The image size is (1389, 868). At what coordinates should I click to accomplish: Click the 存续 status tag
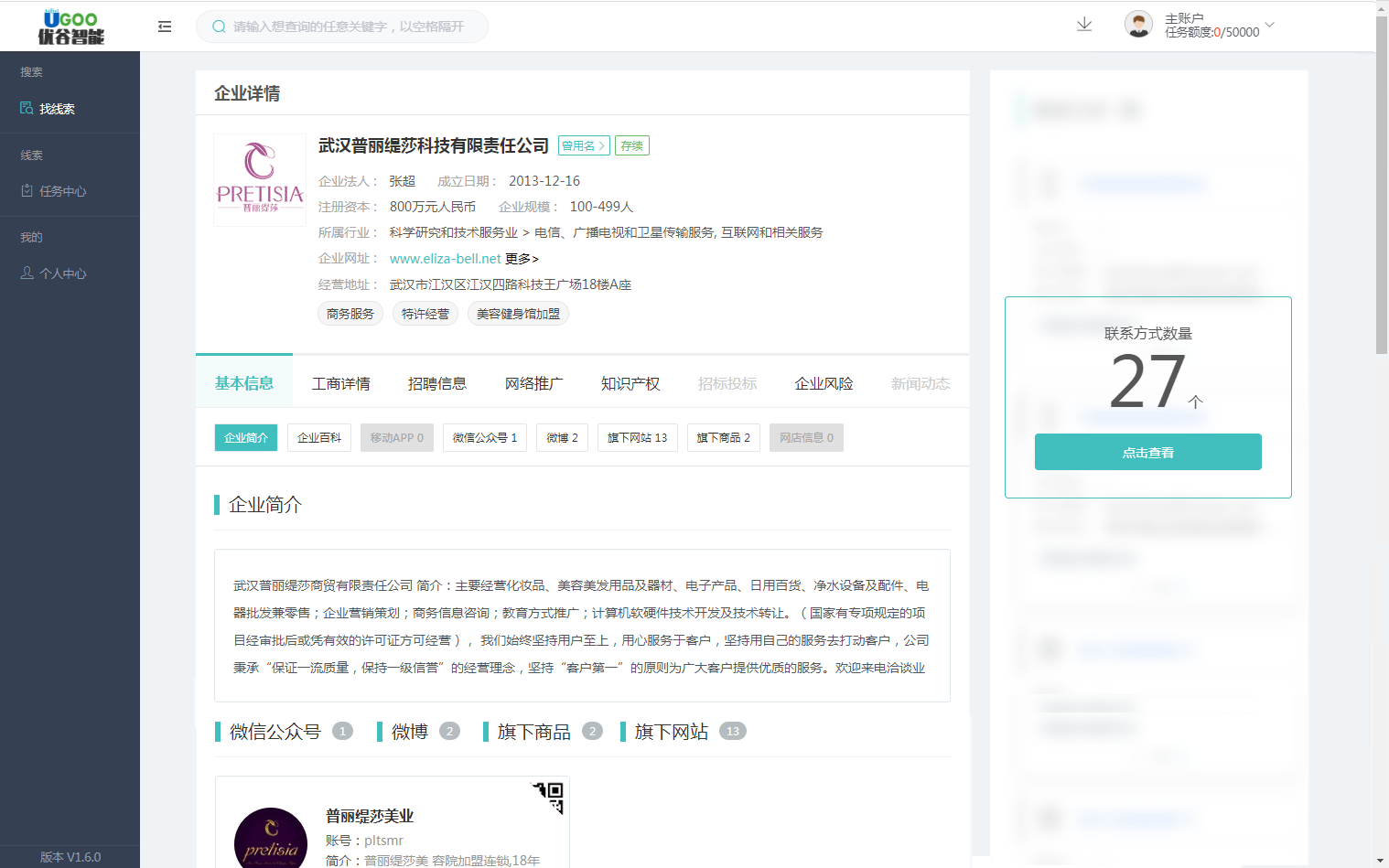tap(632, 145)
